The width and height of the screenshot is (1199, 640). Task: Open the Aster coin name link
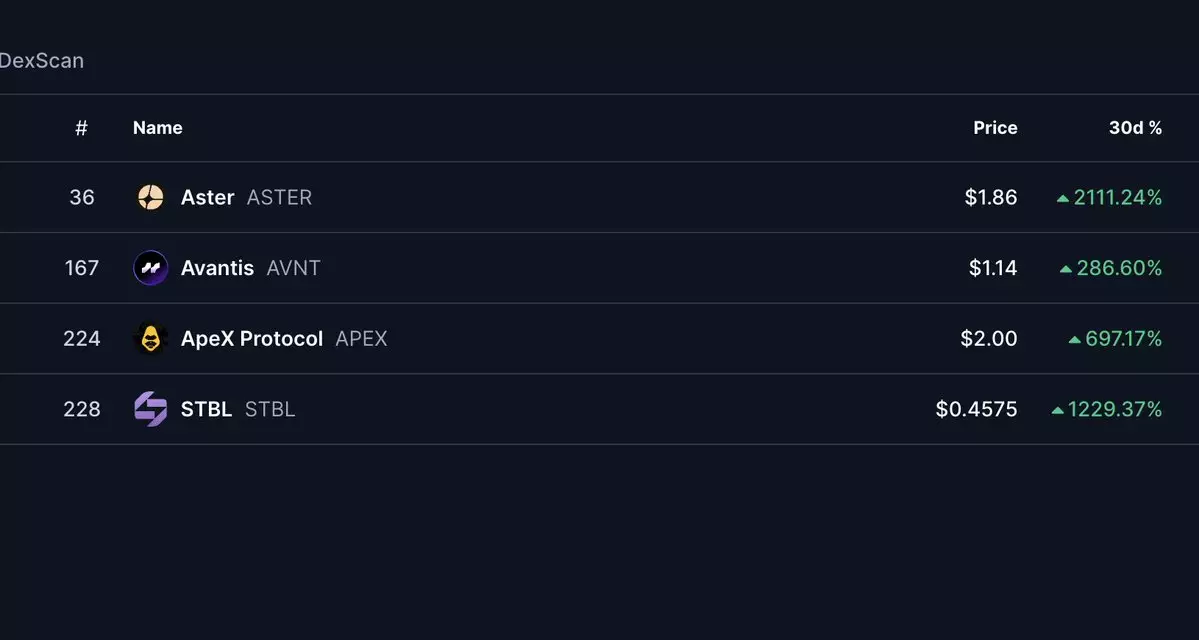(x=207, y=197)
